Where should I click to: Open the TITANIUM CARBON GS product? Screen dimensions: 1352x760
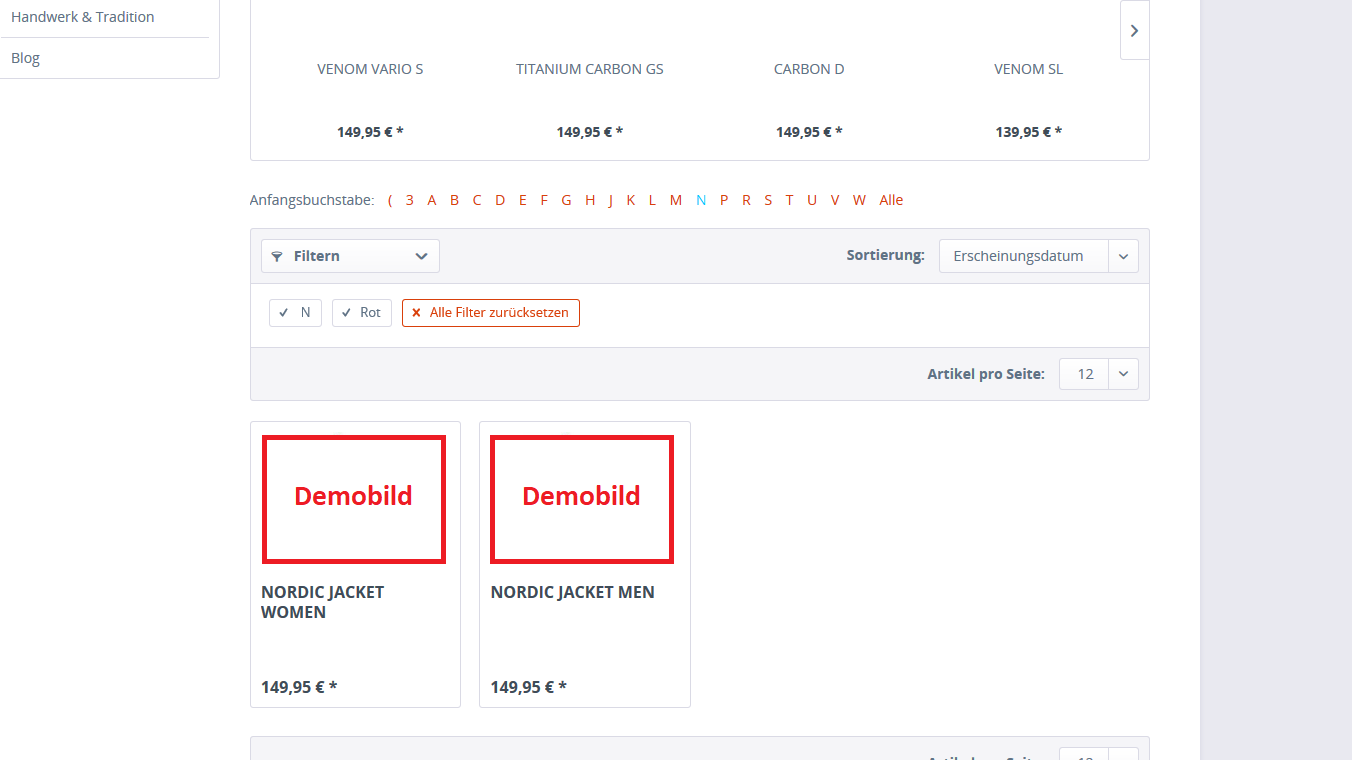tap(590, 69)
